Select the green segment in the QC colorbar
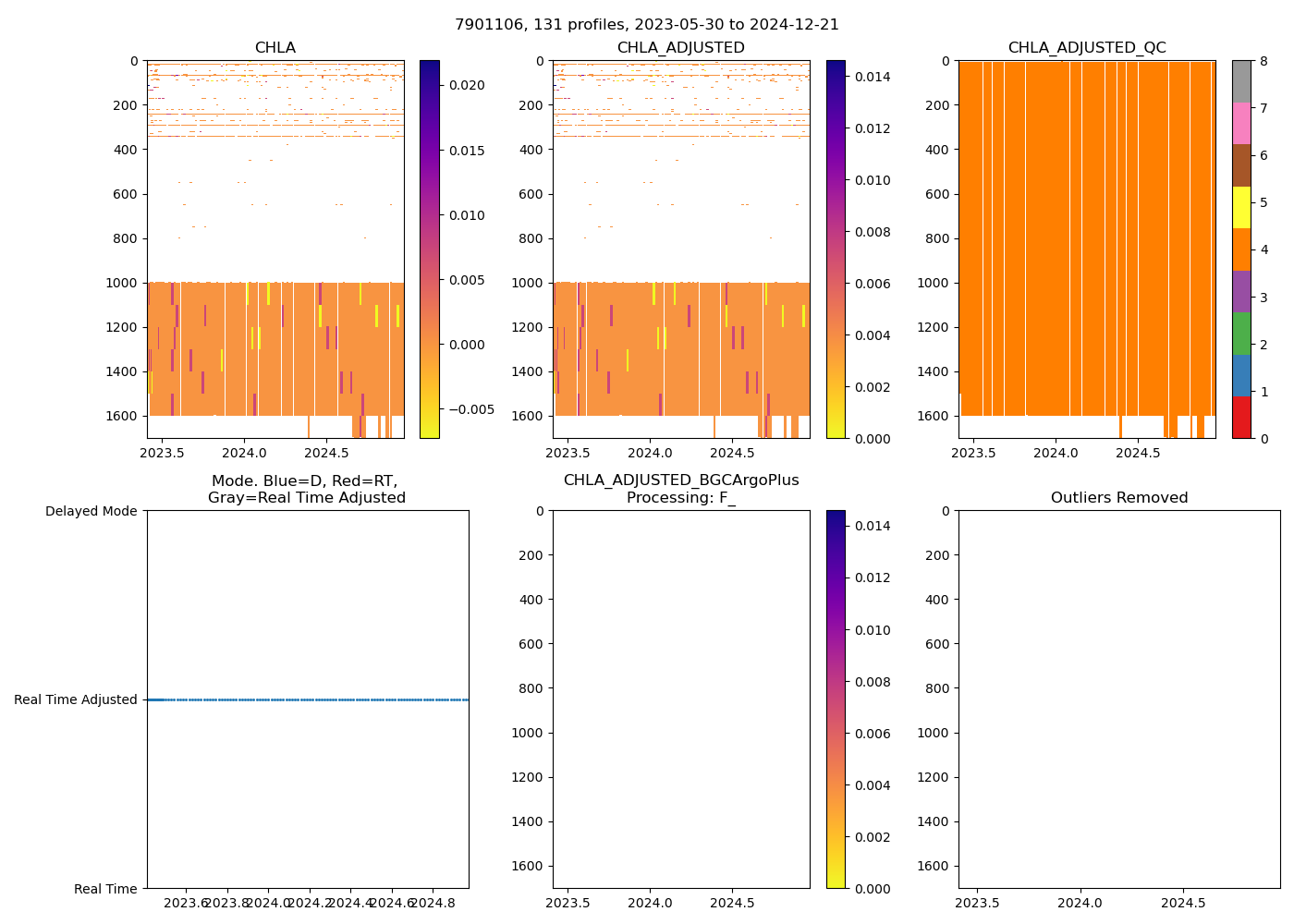1294x924 pixels. coord(1240,334)
